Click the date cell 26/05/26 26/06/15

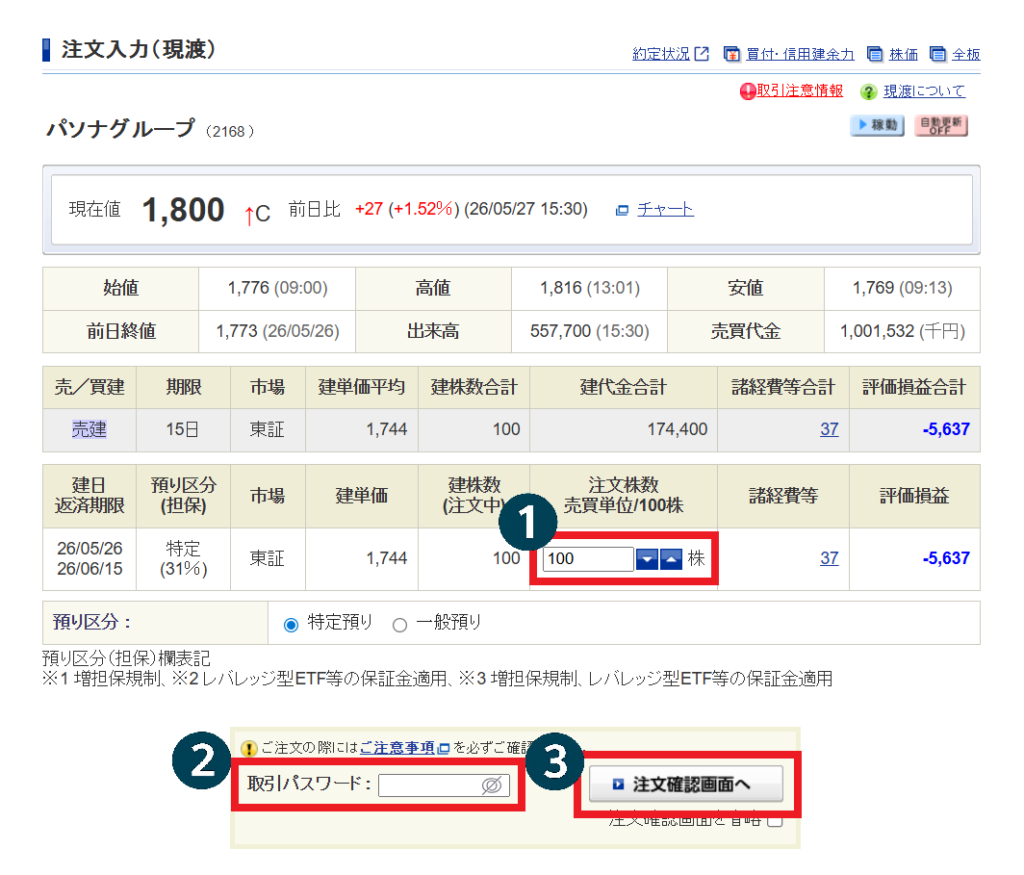click(x=89, y=558)
